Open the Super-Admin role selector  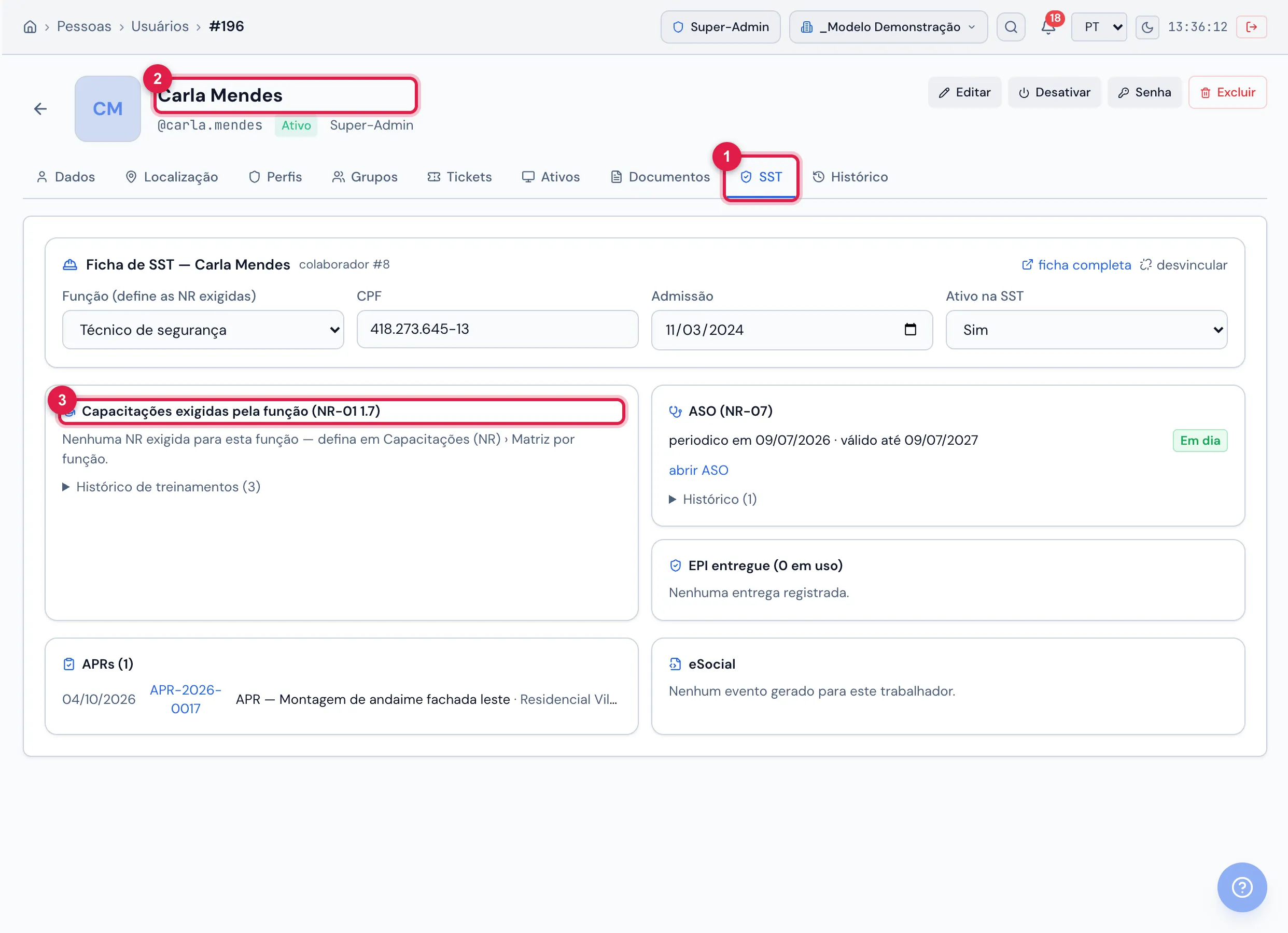tap(721, 26)
